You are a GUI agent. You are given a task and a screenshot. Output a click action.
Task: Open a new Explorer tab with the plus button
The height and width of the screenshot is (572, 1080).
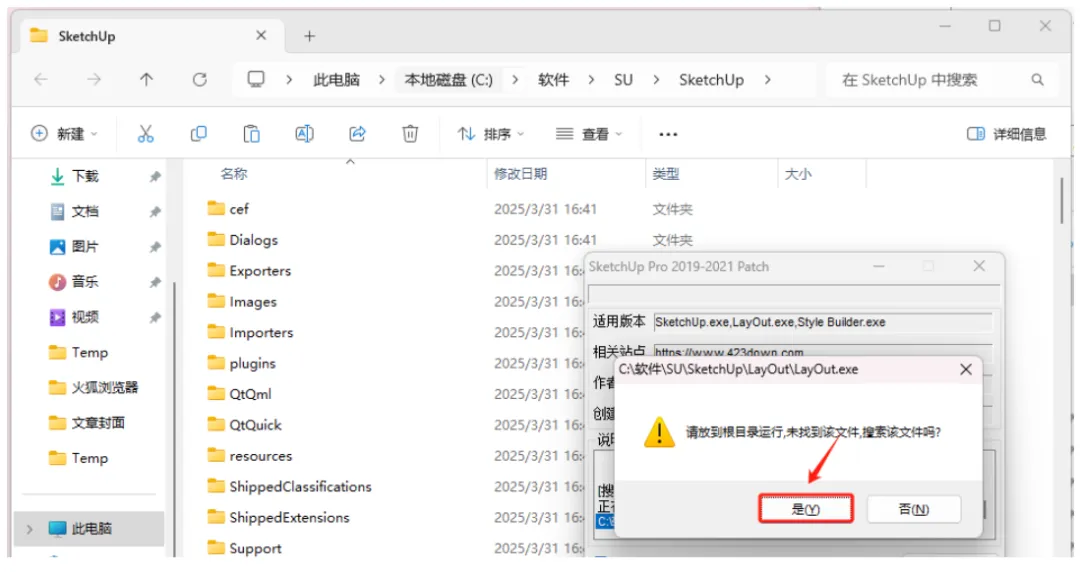309,36
